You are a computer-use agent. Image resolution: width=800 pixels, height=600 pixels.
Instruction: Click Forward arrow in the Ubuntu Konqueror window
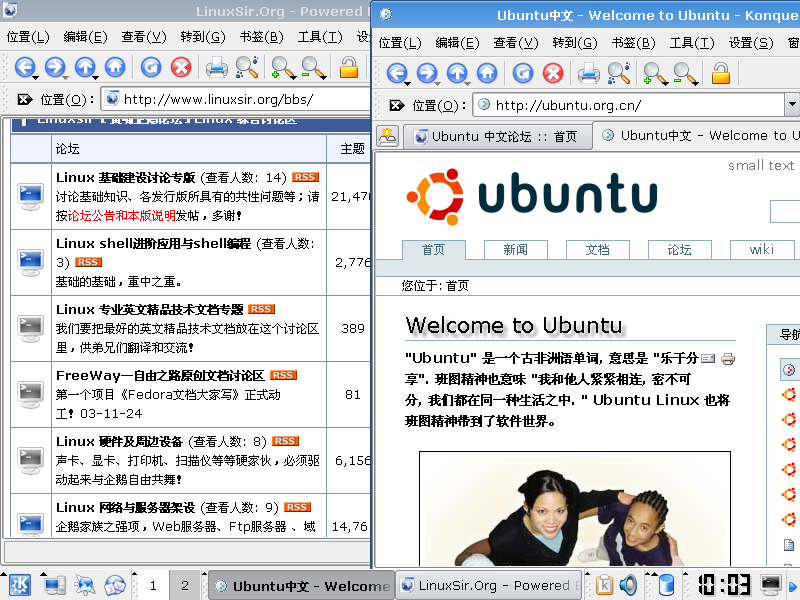(x=427, y=73)
